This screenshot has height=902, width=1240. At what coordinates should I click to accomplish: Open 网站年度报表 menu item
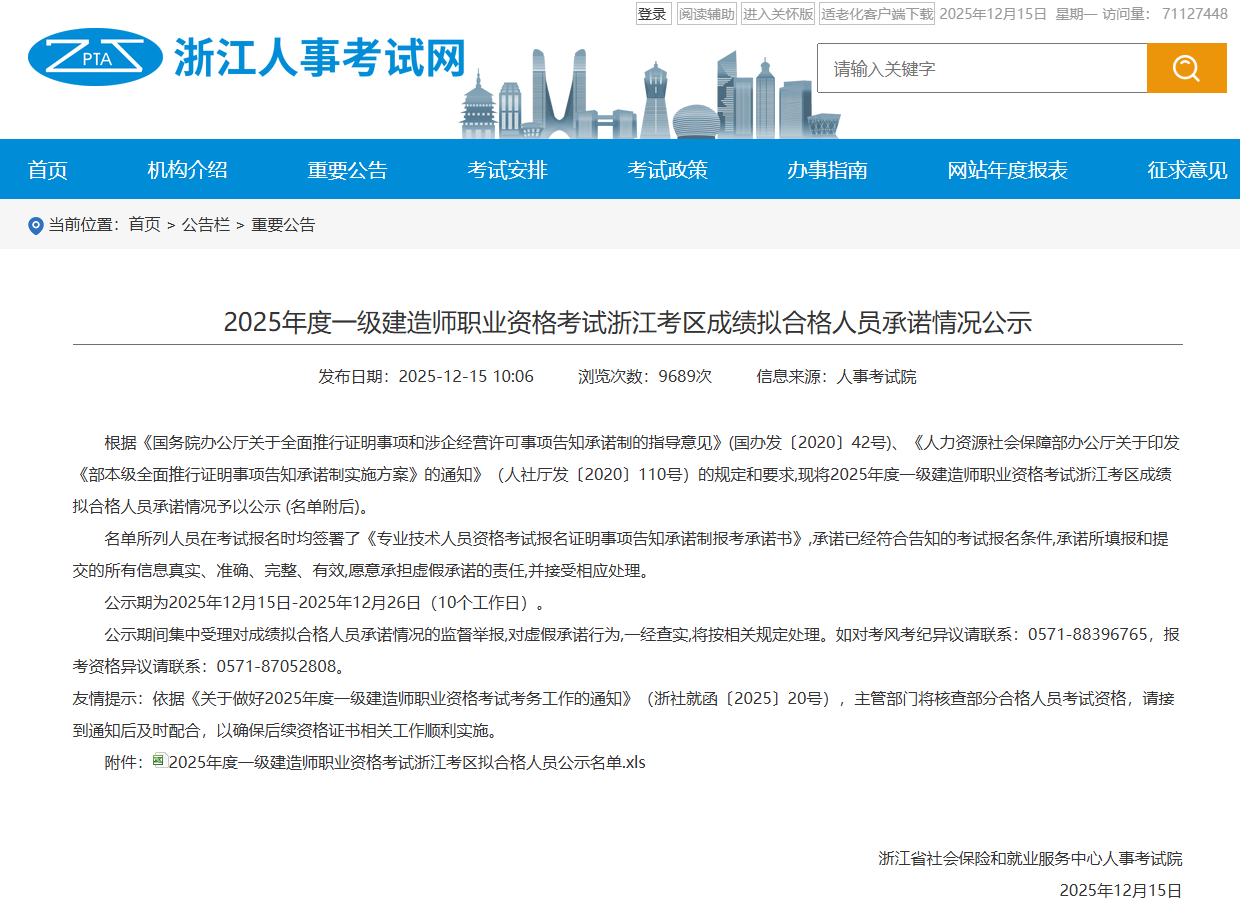point(1007,170)
